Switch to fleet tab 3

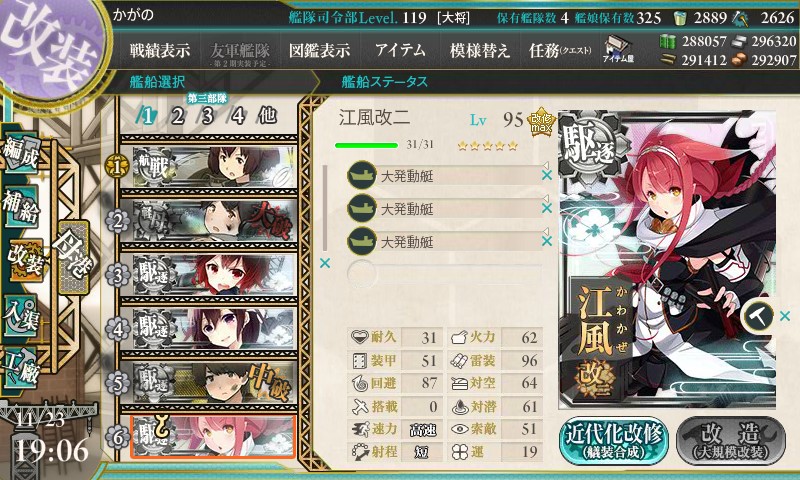pos(207,116)
